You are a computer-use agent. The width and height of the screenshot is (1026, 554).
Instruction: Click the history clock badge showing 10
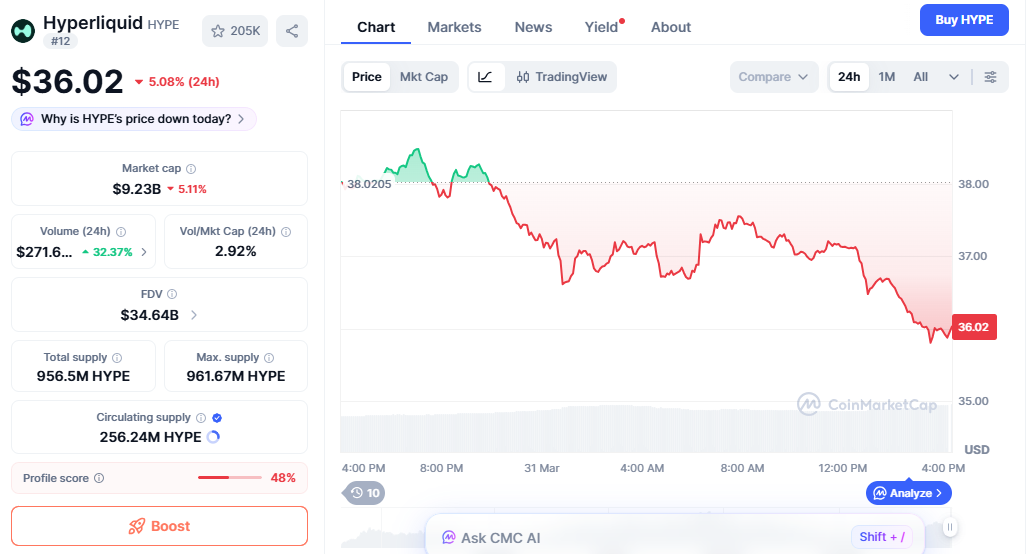[364, 493]
